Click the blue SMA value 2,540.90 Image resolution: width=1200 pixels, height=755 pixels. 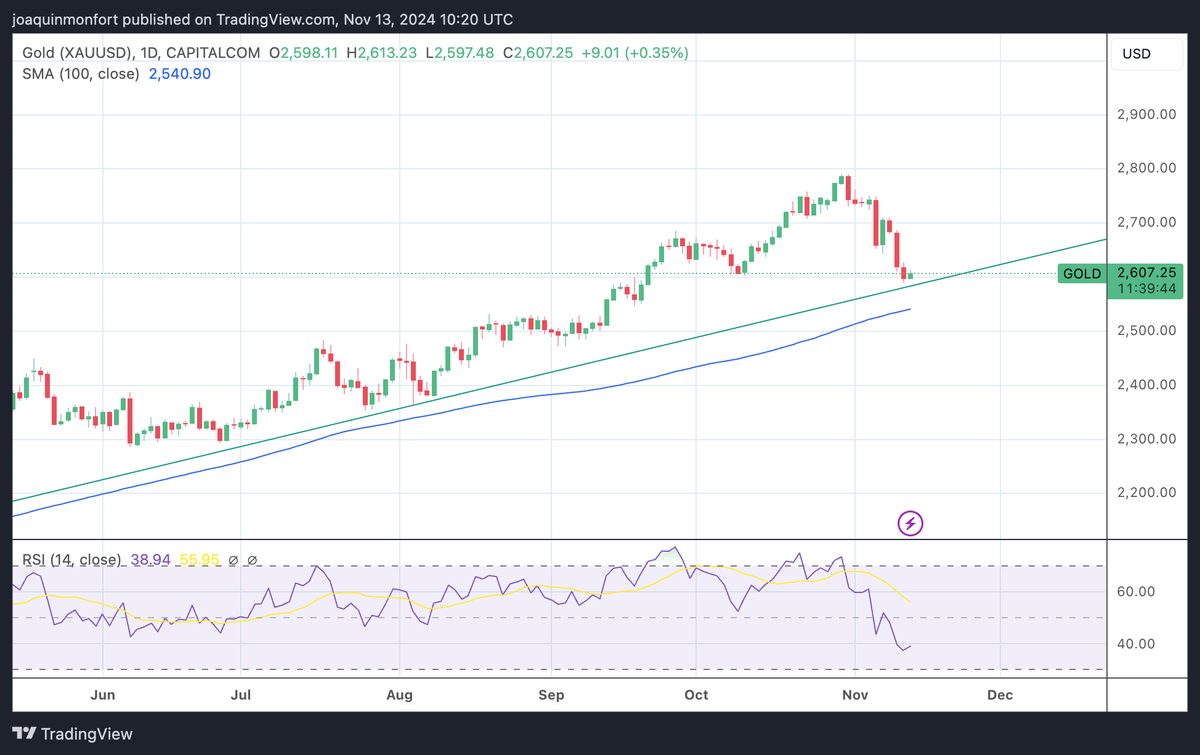pyautogui.click(x=179, y=73)
